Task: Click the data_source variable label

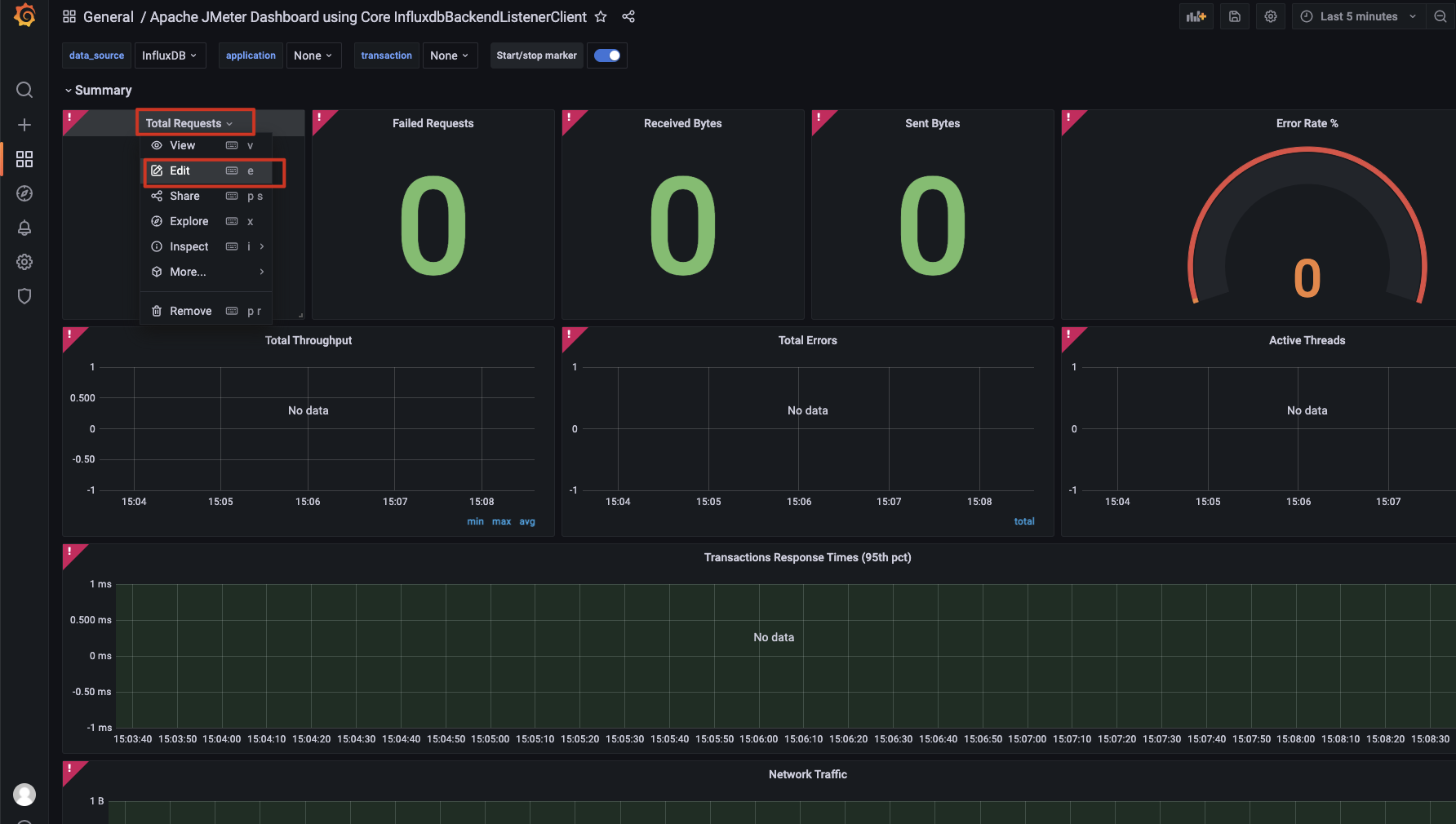Action: pos(96,55)
